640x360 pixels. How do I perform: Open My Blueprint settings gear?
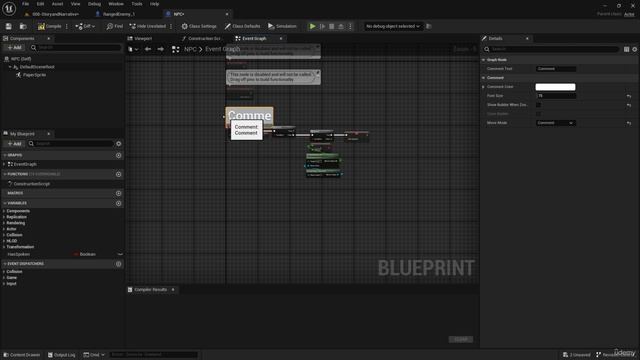119,144
